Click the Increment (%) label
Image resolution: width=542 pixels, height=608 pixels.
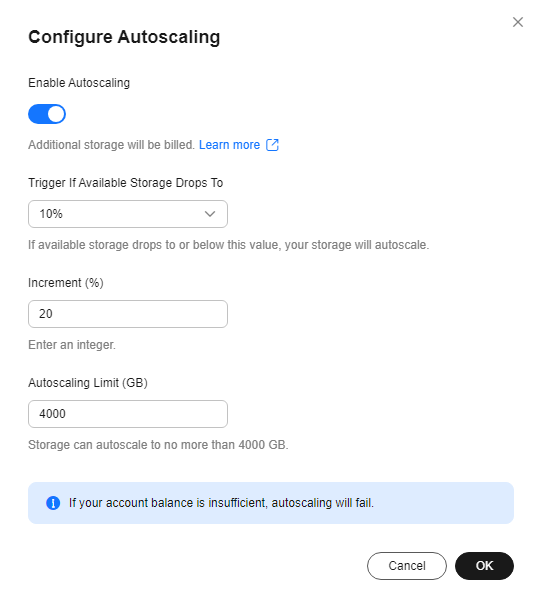tap(66, 283)
